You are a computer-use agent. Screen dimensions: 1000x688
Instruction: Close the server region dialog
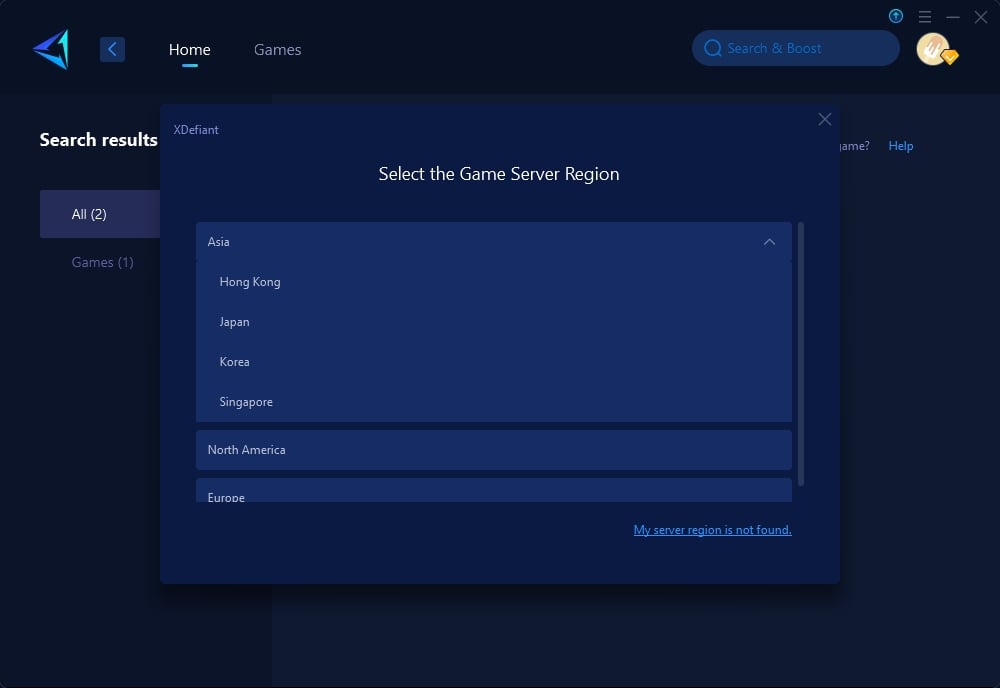pyautogui.click(x=825, y=119)
